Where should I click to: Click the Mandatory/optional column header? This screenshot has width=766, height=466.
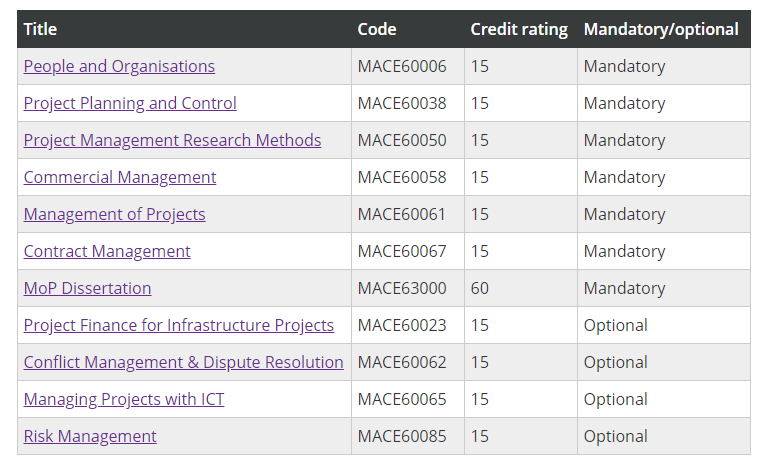tap(661, 29)
